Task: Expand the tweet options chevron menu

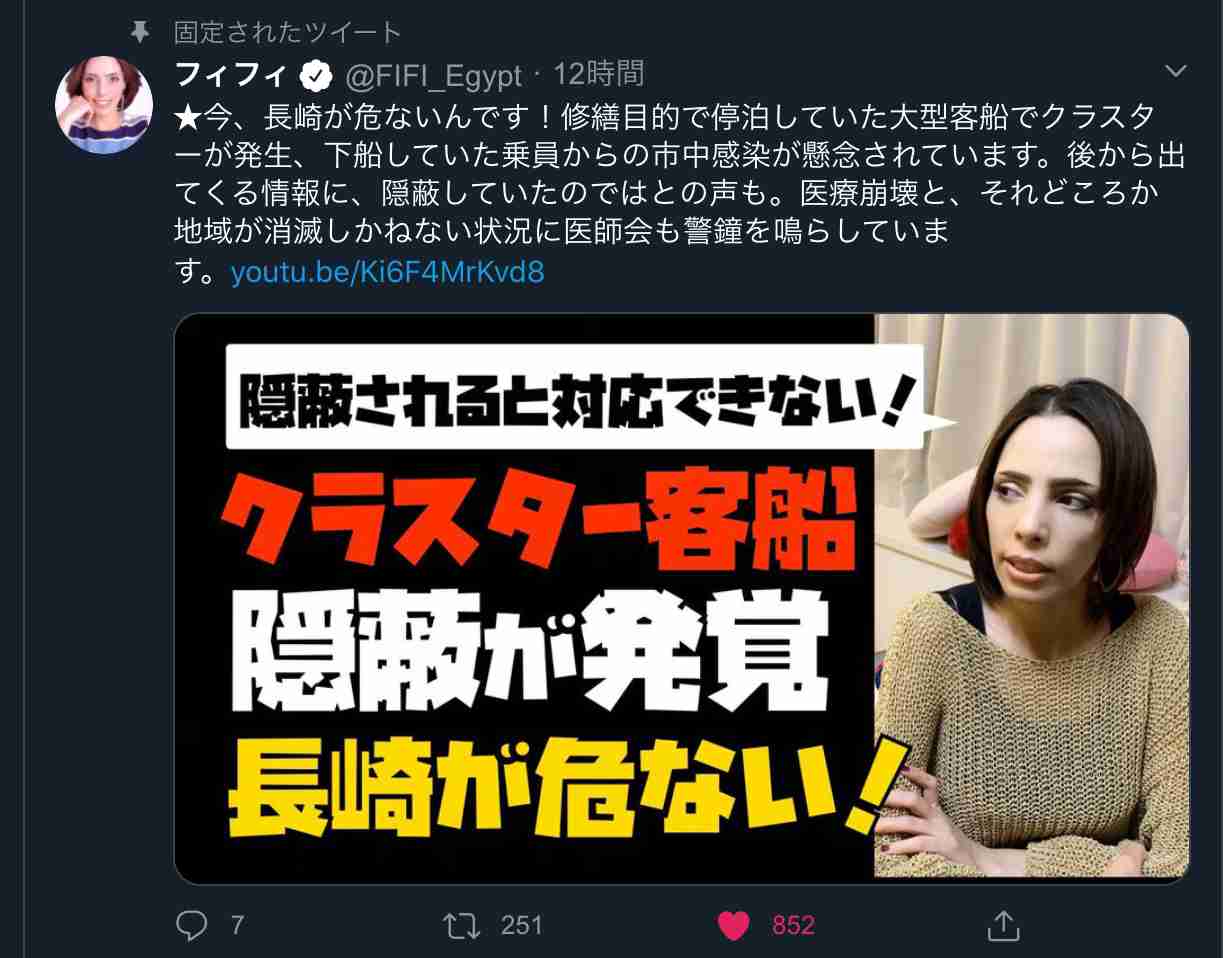Action: [x=1176, y=71]
